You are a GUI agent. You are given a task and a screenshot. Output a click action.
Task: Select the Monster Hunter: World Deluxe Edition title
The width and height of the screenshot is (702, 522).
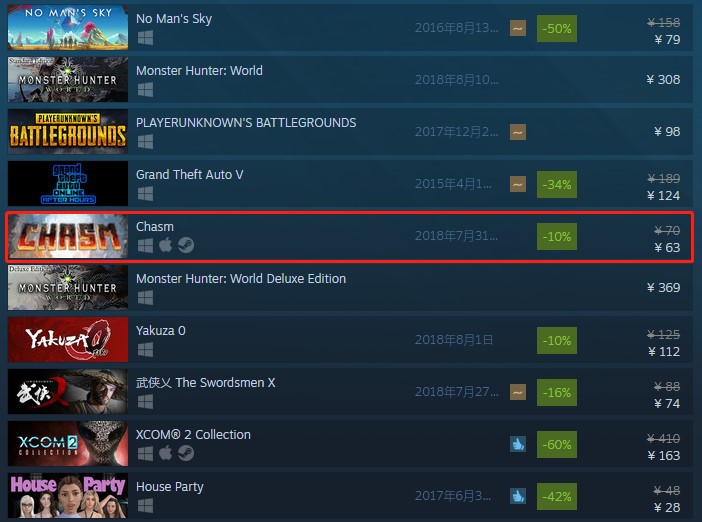point(241,278)
